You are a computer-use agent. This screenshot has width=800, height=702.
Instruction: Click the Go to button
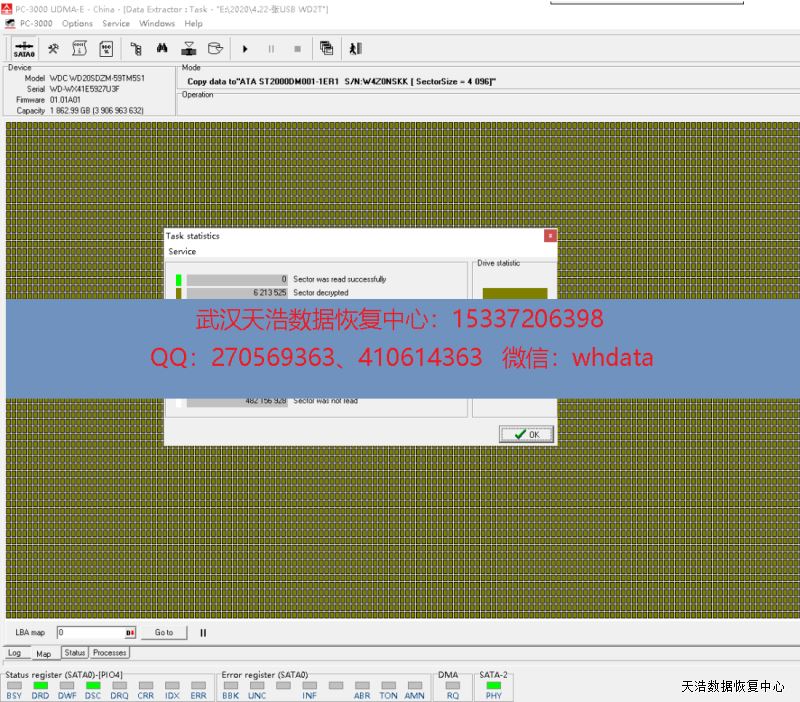tap(164, 633)
